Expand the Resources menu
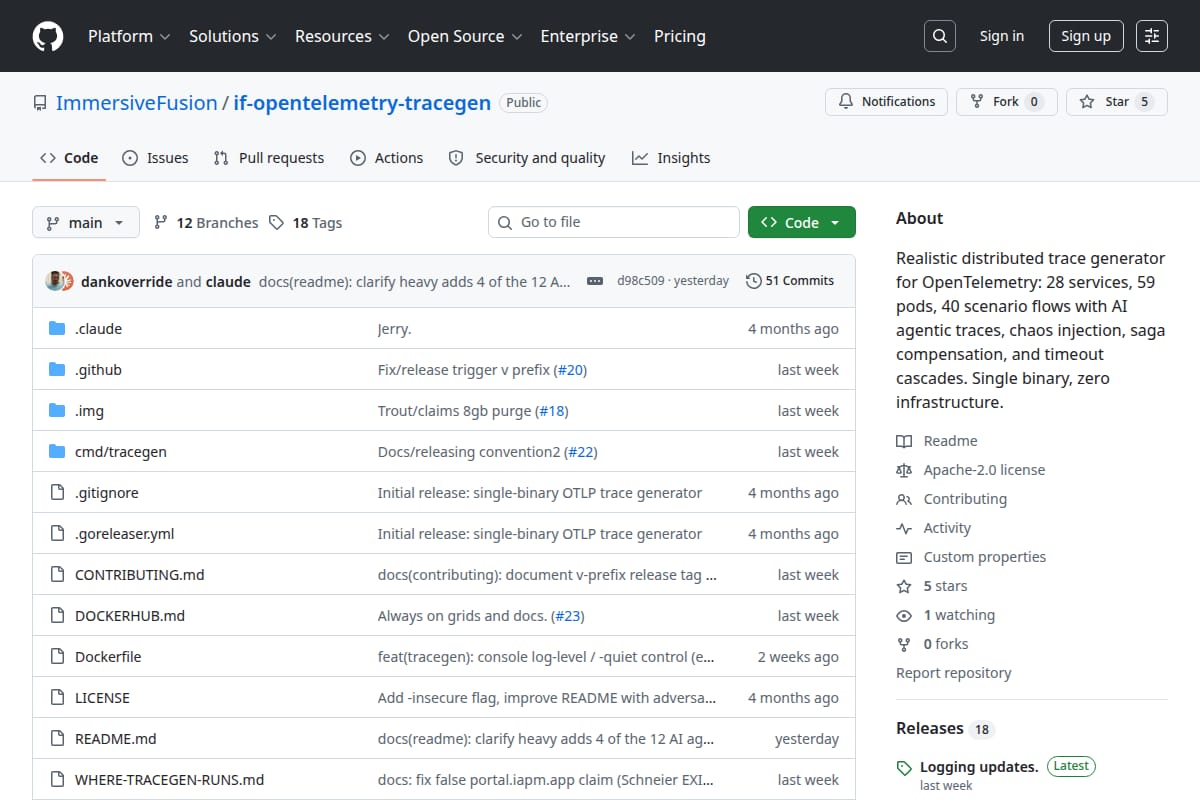This screenshot has height=800, width=1200. 341,36
